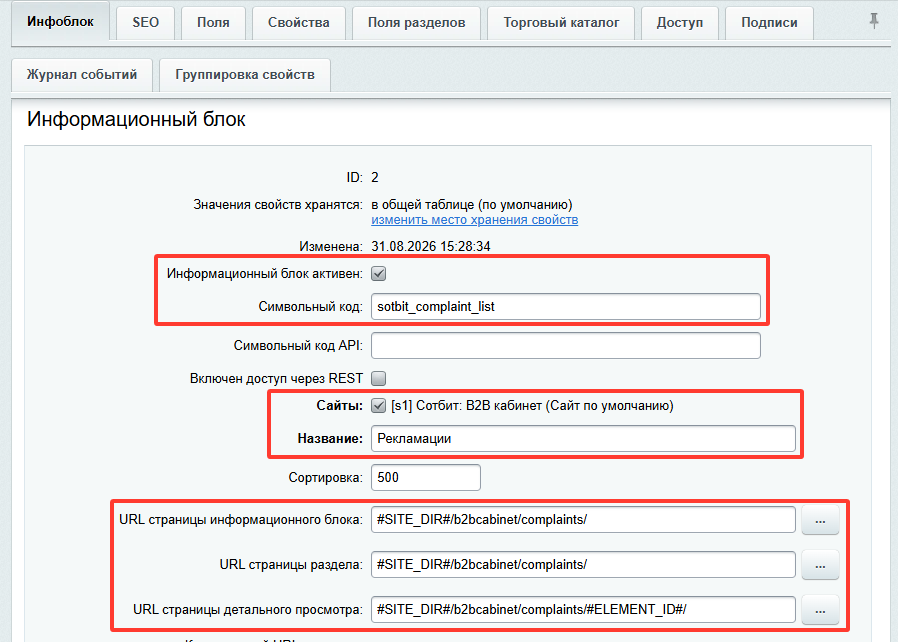Click the Символьный код input field
Screen dimensions: 898x642
point(566,307)
